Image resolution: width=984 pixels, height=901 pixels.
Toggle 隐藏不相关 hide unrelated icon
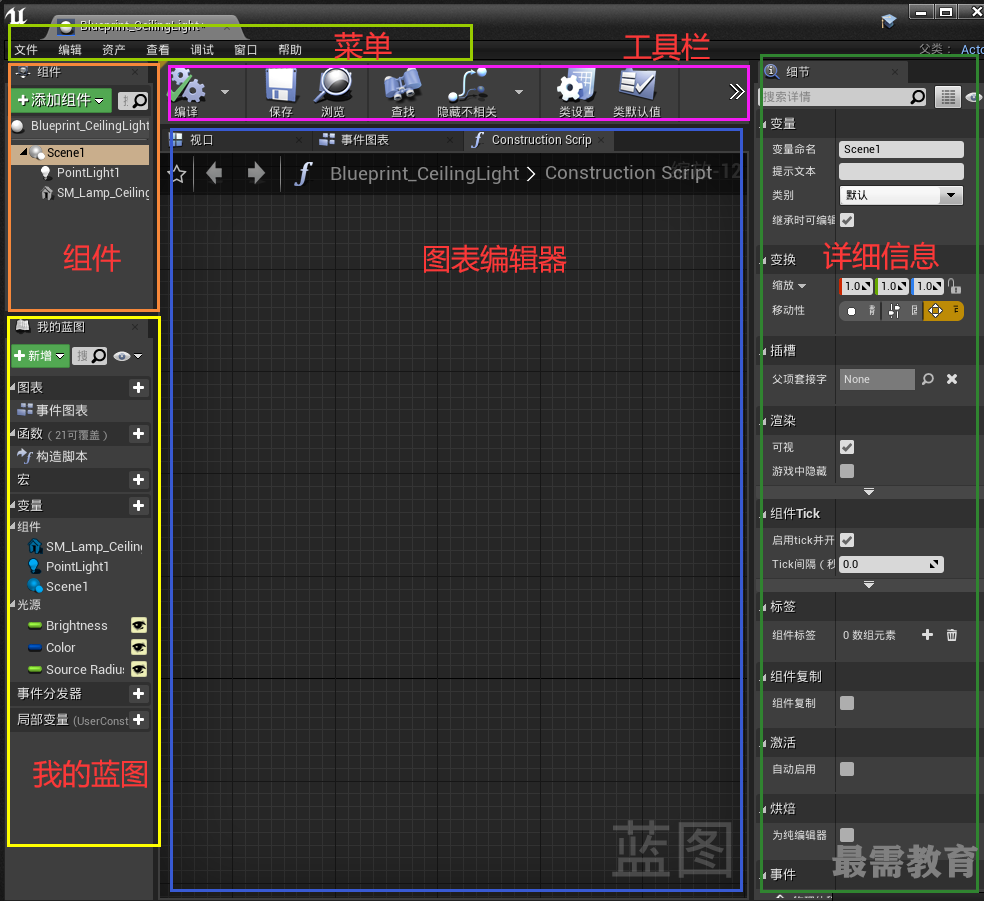click(x=467, y=93)
